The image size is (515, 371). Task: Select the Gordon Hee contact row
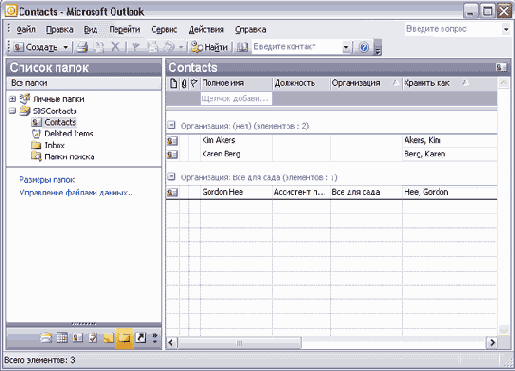click(x=331, y=192)
